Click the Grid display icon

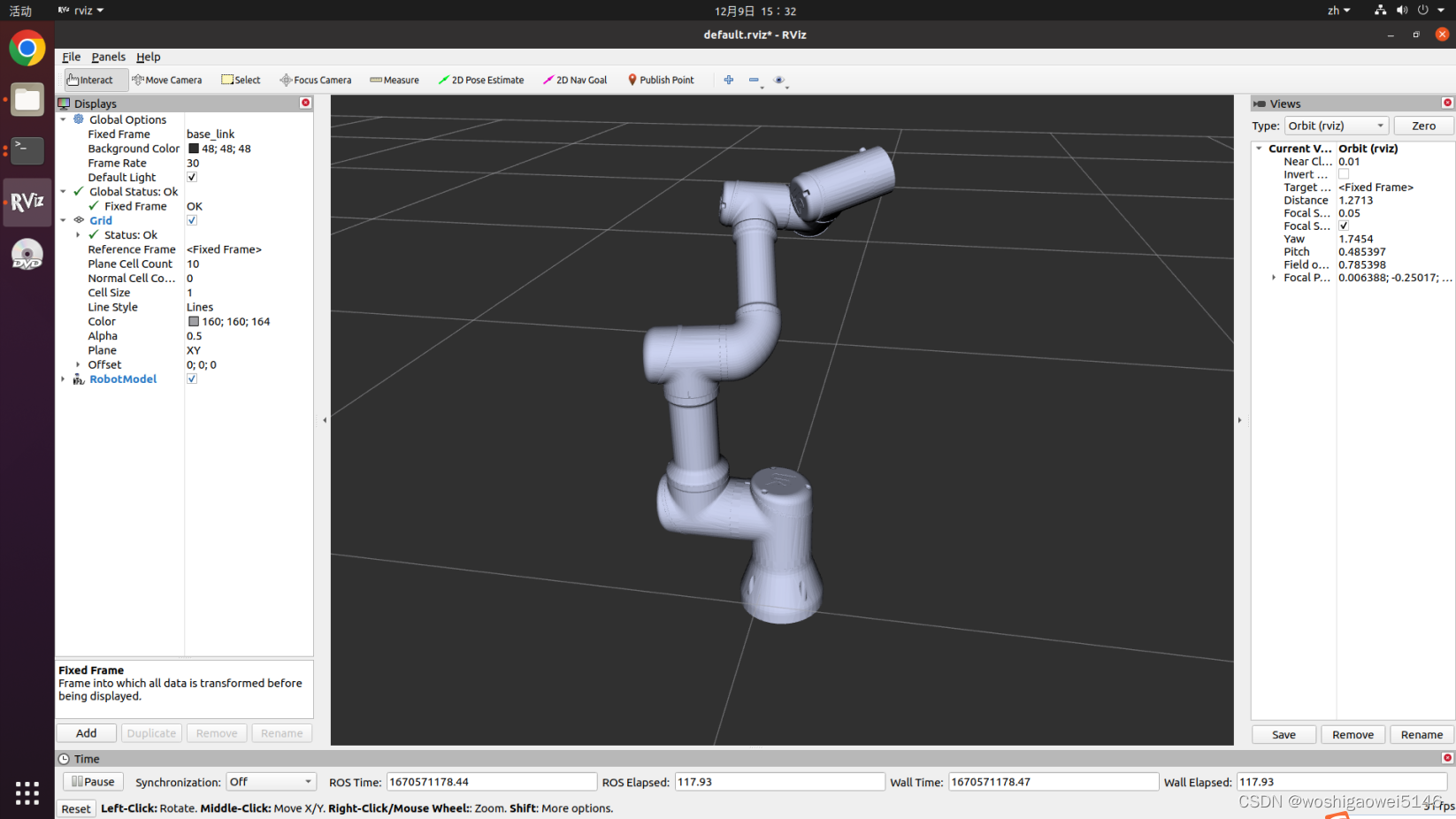pyautogui.click(x=79, y=220)
